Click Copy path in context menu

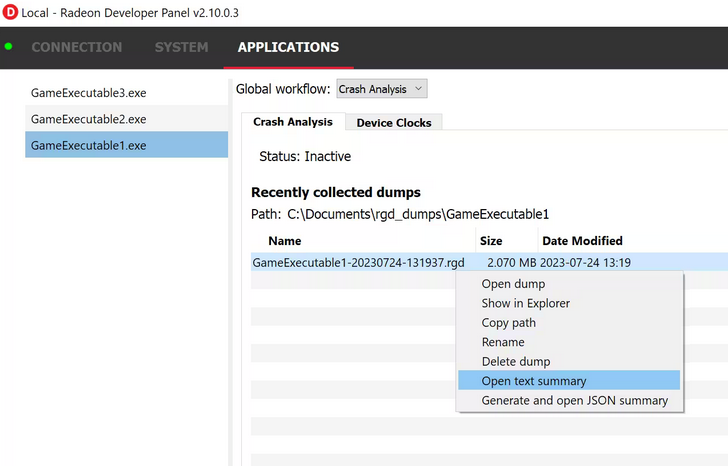pos(508,323)
